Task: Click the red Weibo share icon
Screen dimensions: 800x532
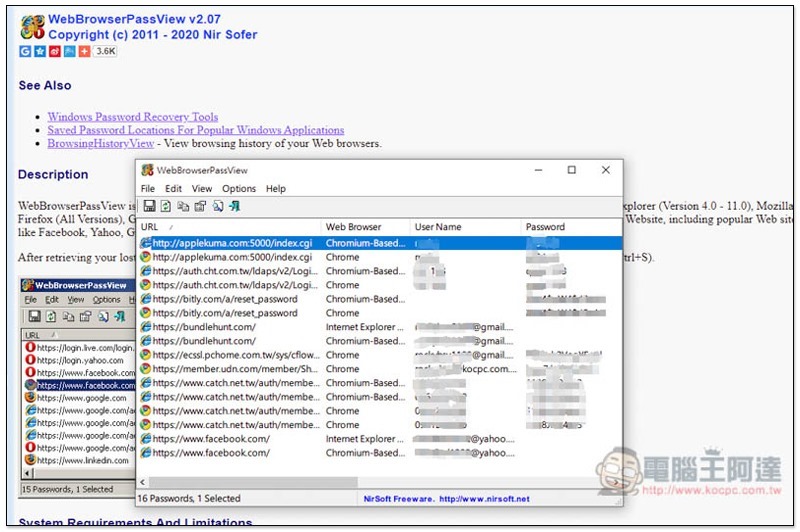Action: pyautogui.click(x=55, y=51)
